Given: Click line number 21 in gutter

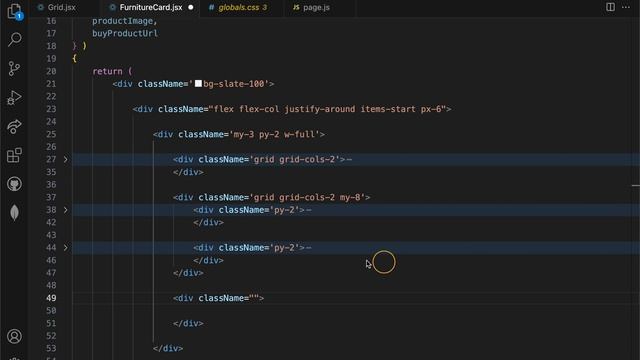Looking at the screenshot, I should [51, 84].
